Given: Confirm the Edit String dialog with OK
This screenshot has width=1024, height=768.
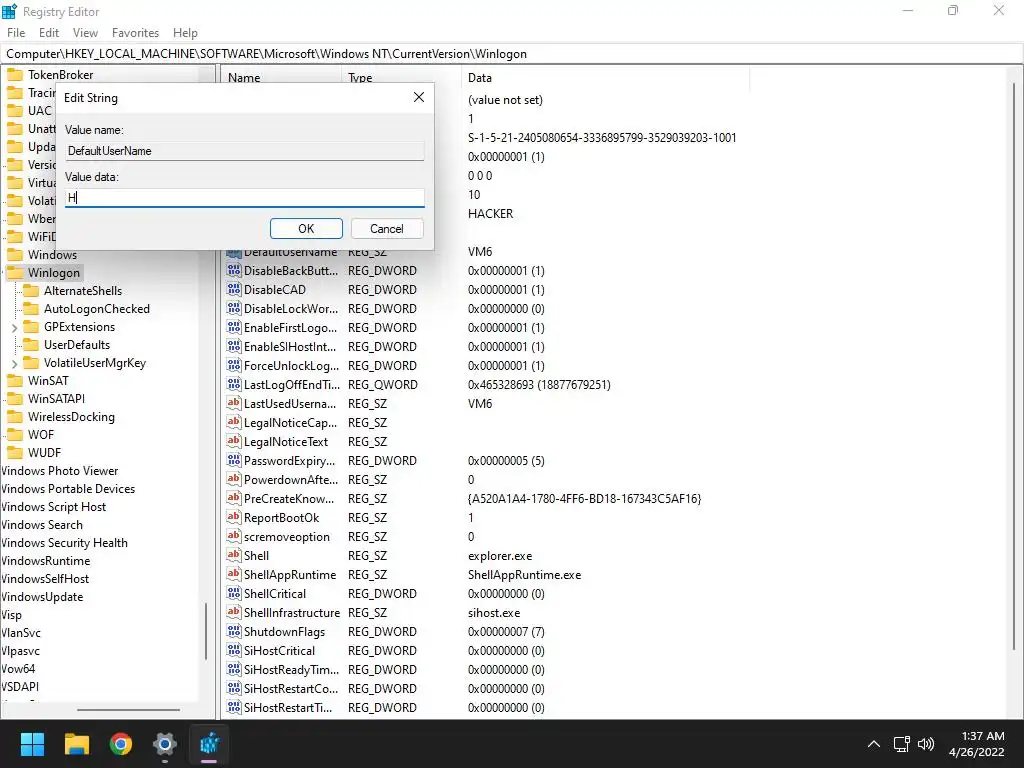Looking at the screenshot, I should click(306, 229).
